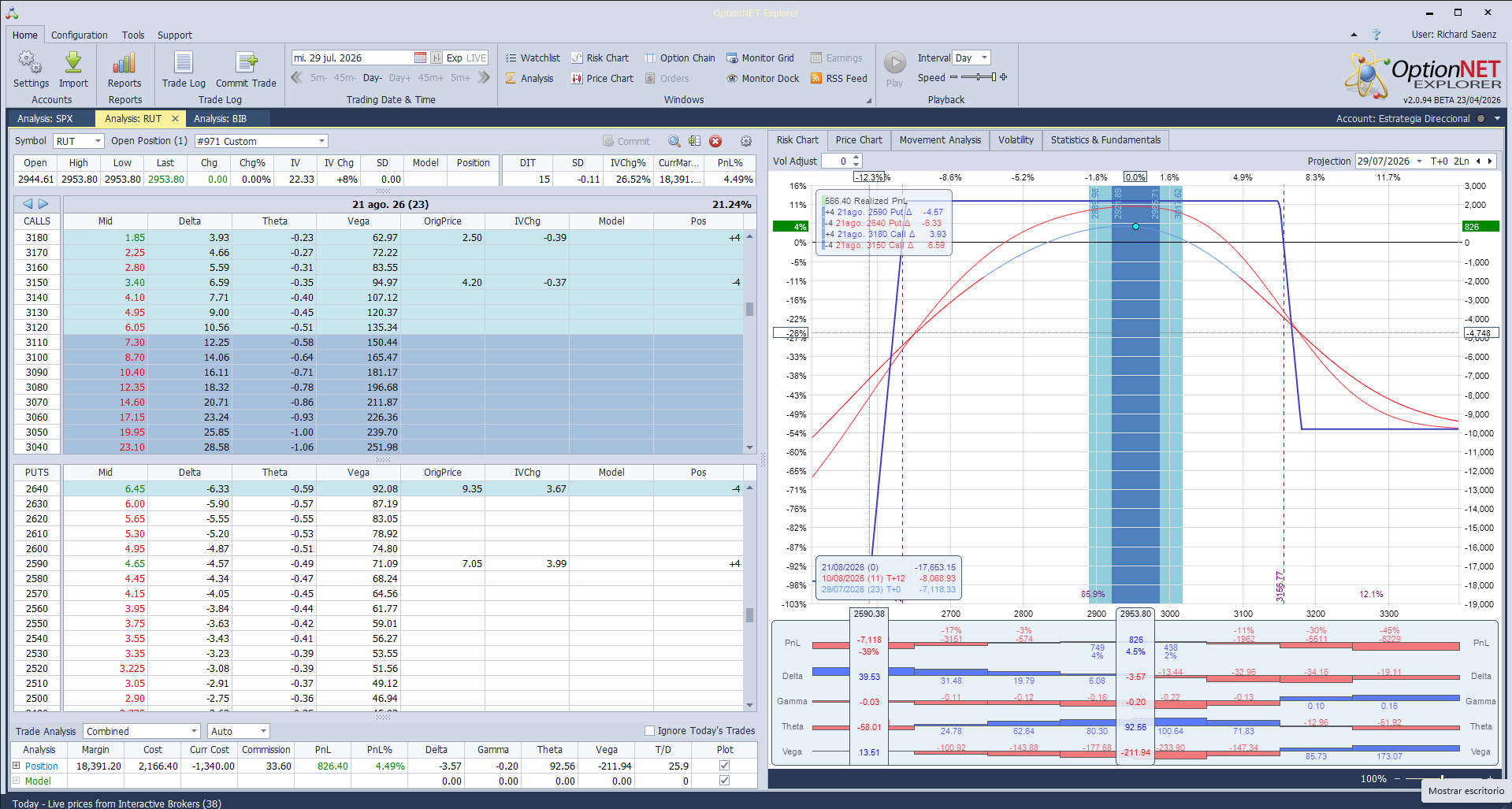Open the Tools menu
Image resolution: width=1512 pixels, height=809 pixels.
[133, 35]
